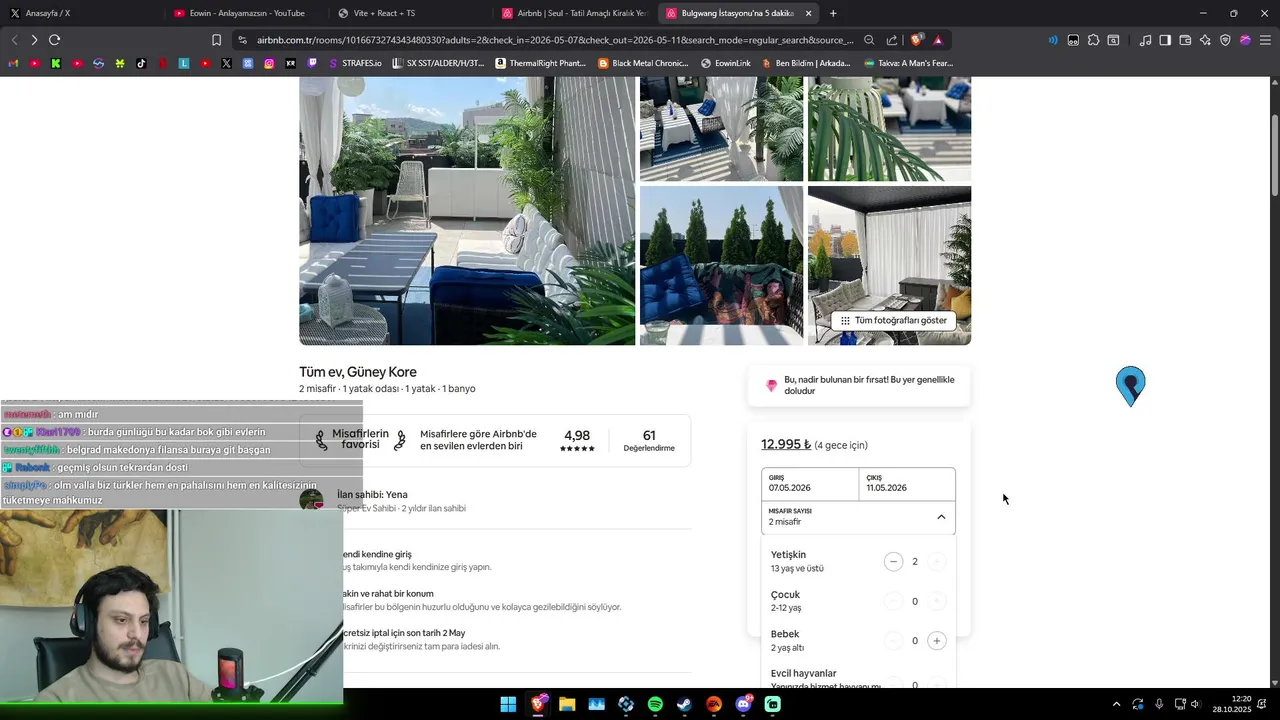Click the 12.995 ₺ price link

pyautogui.click(x=786, y=445)
